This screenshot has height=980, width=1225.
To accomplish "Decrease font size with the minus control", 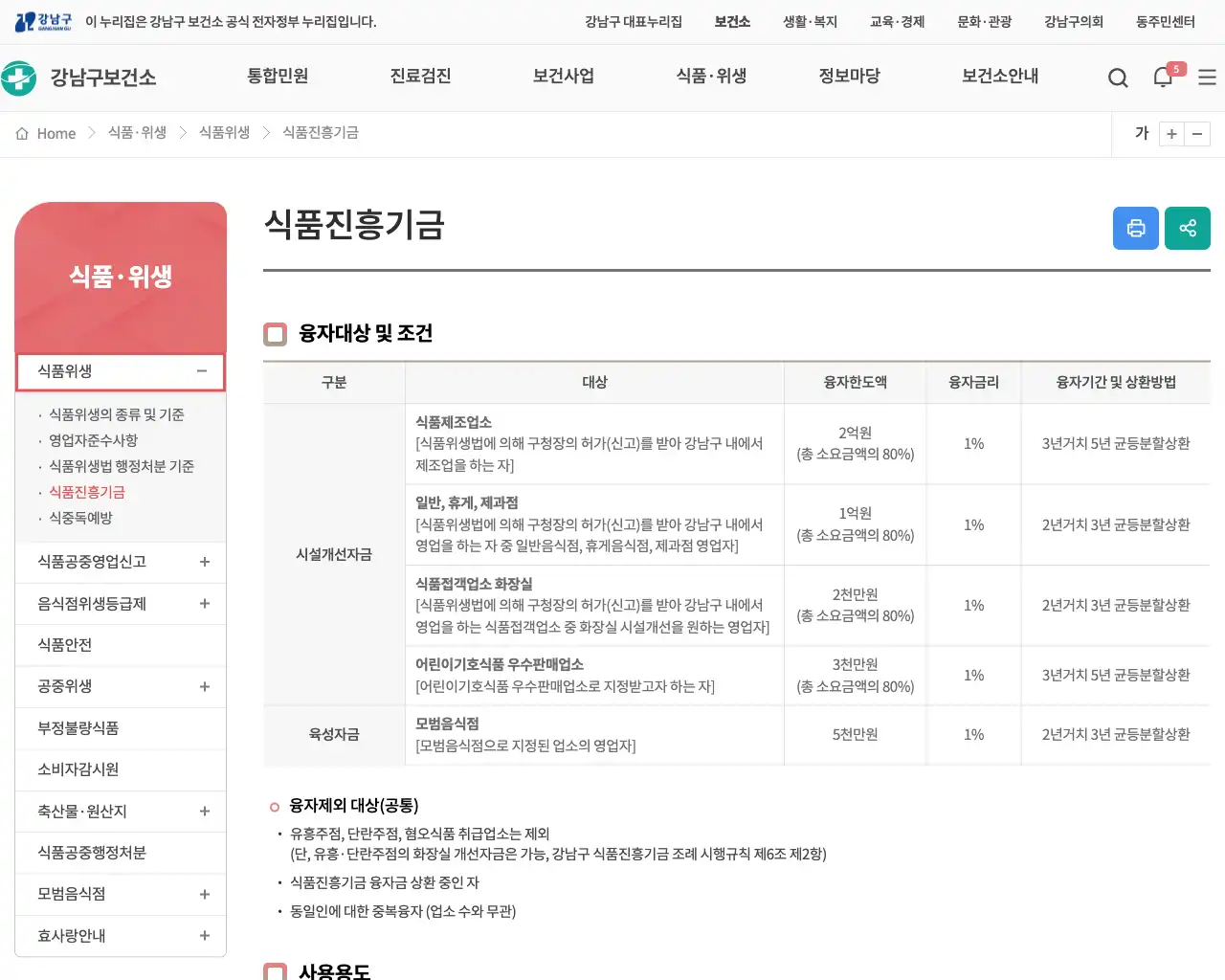I will coord(1198,134).
